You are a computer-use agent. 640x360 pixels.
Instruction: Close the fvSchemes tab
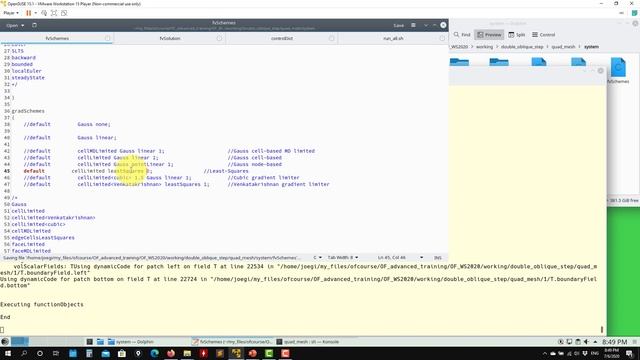point(107,38)
